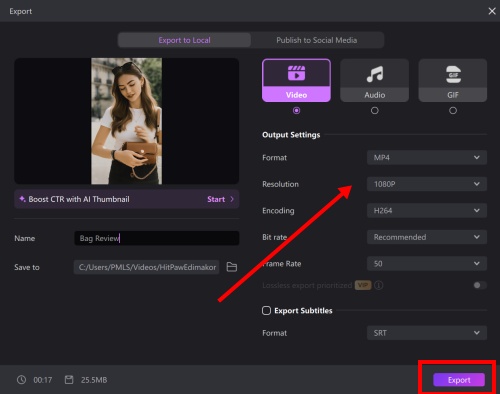Viewport: 500px width, 394px height.
Task: Click the file size disk icon in footer
Action: click(69, 380)
